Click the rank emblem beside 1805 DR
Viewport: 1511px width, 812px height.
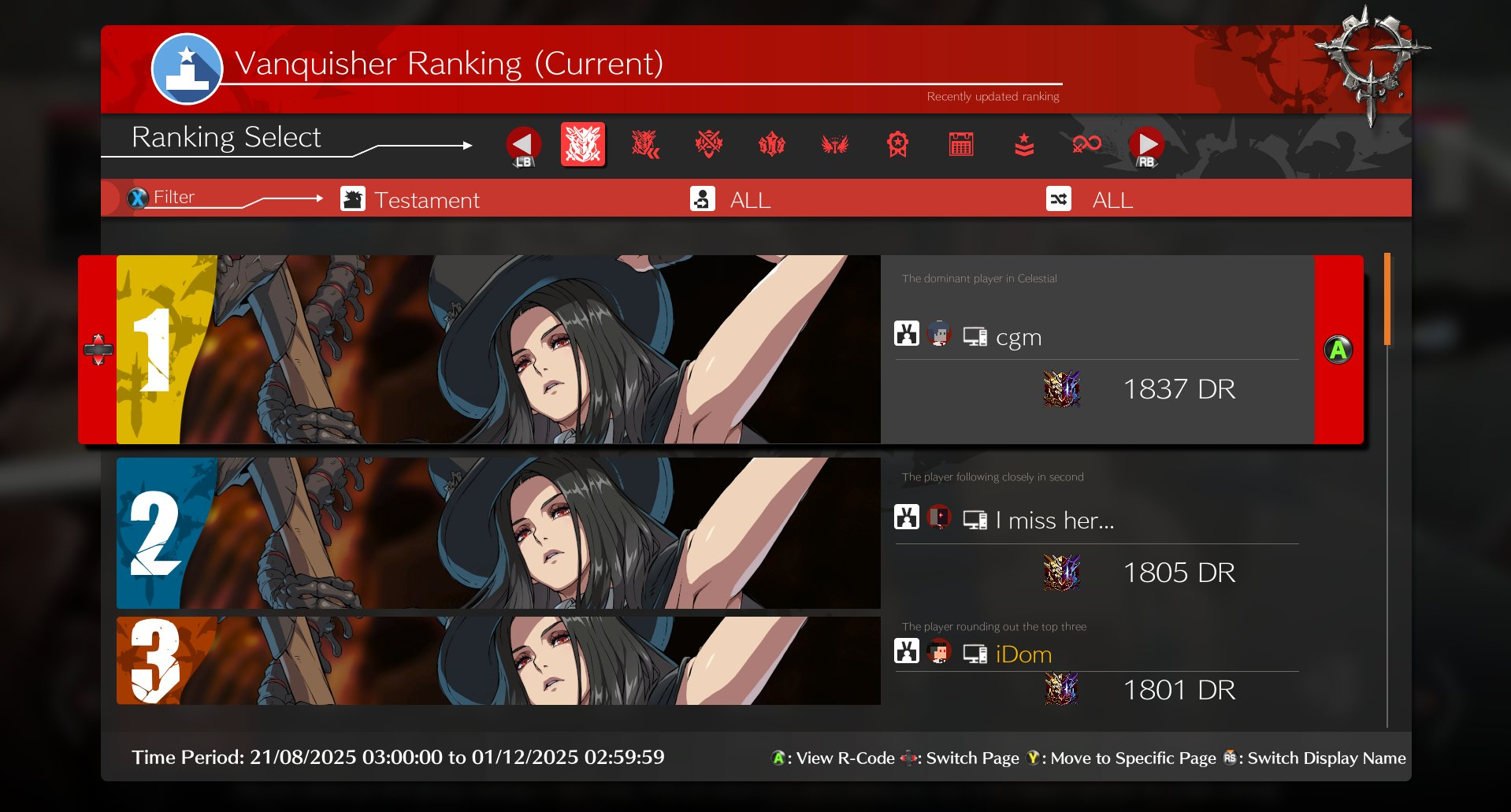click(x=1062, y=573)
